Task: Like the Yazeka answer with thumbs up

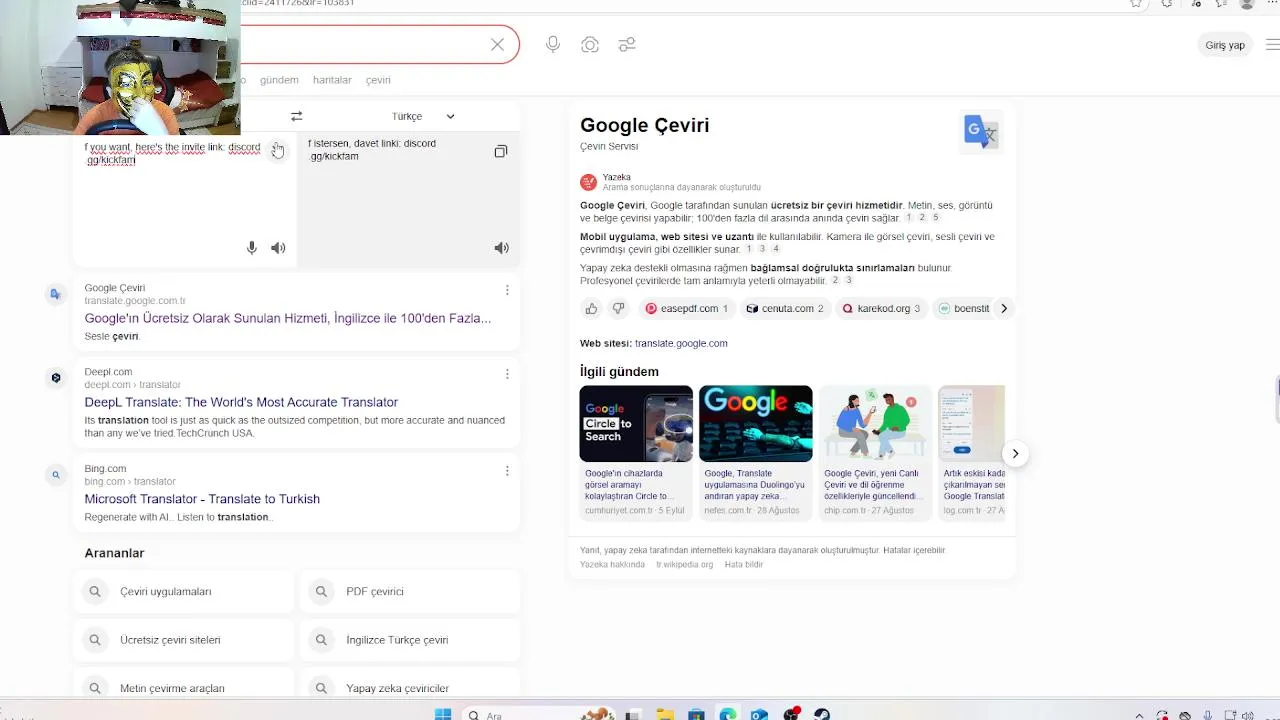Action: coord(591,309)
